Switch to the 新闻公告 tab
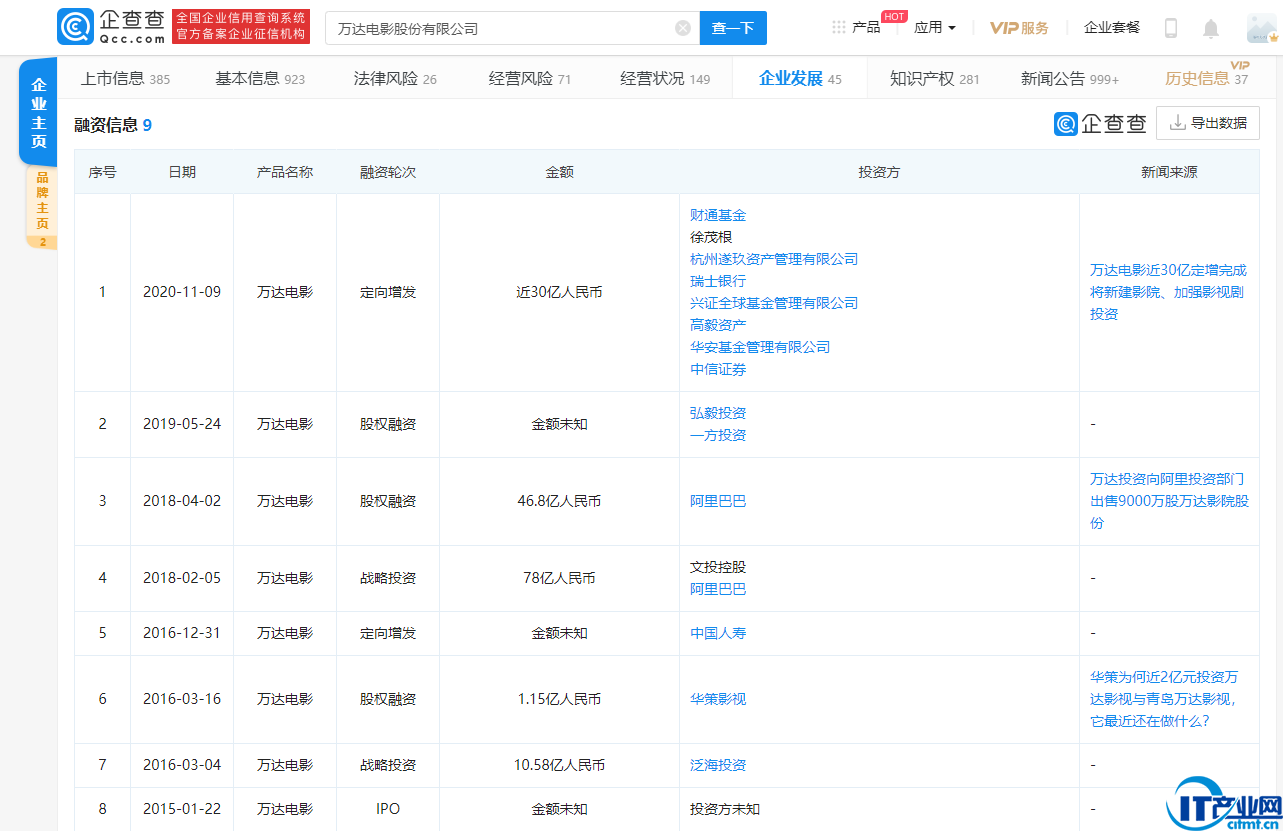This screenshot has height=831, width=1283. pyautogui.click(x=1070, y=78)
